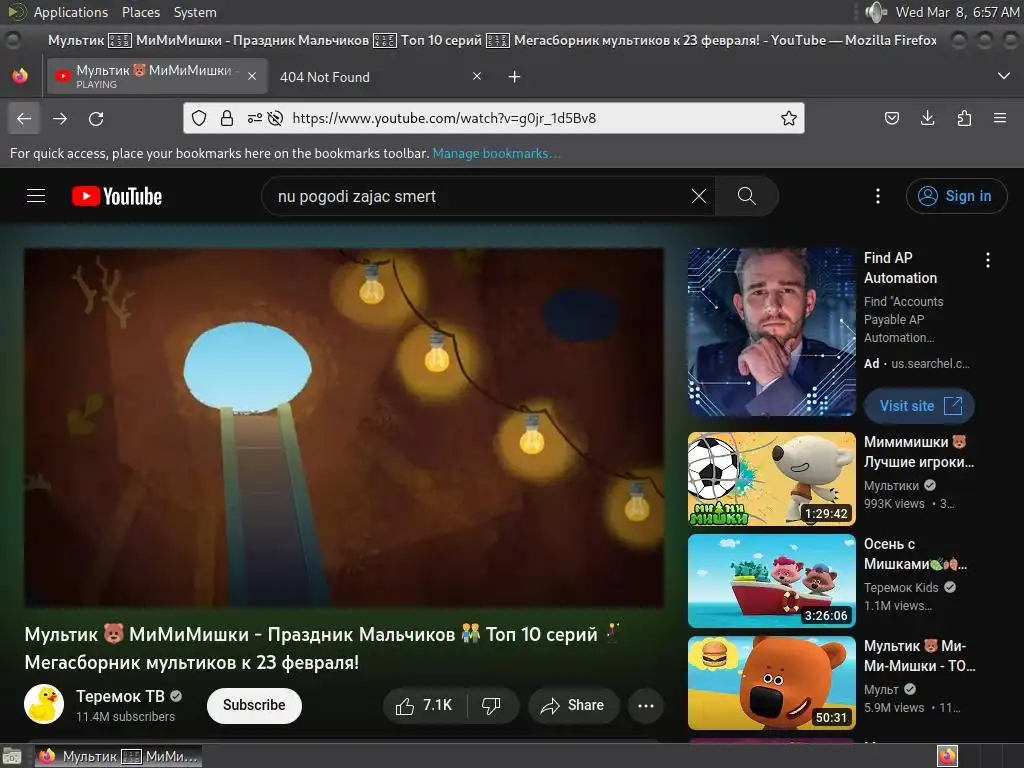This screenshot has height=768, width=1024.
Task: Open Мимимишки Лучшие игроки video title
Action: [919, 452]
